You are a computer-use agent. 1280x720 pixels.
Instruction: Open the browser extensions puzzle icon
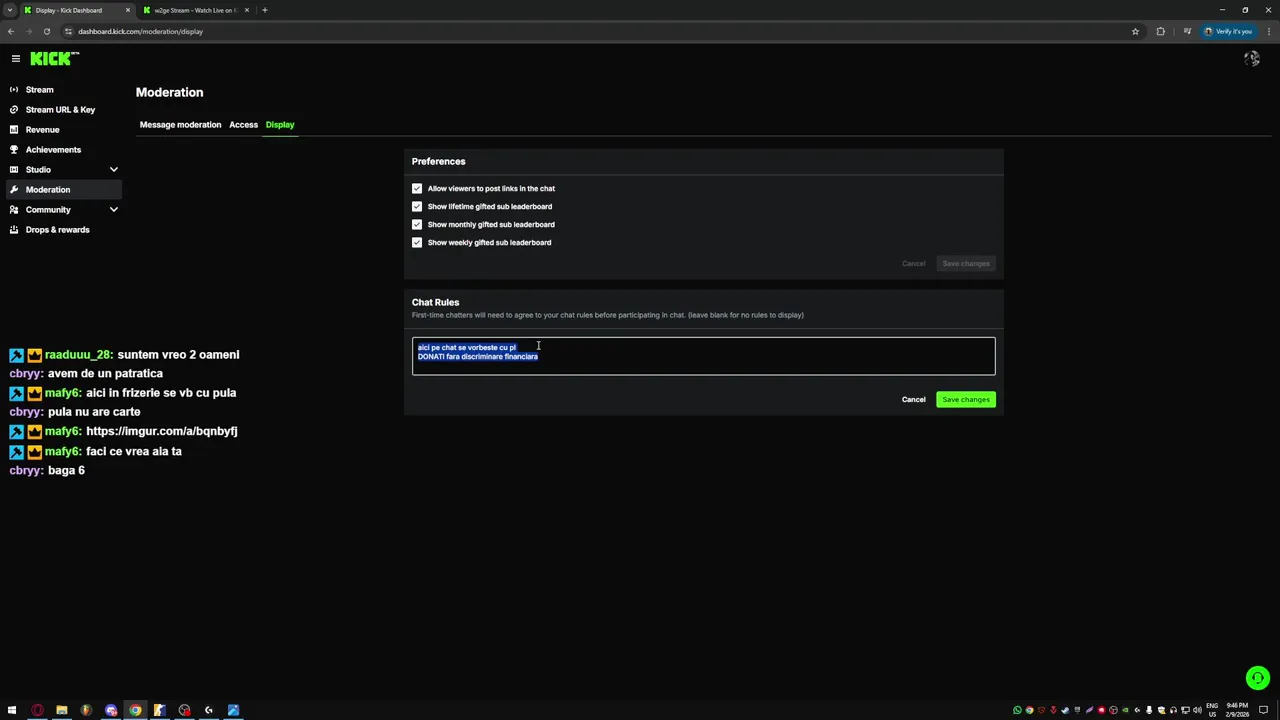coord(1160,31)
